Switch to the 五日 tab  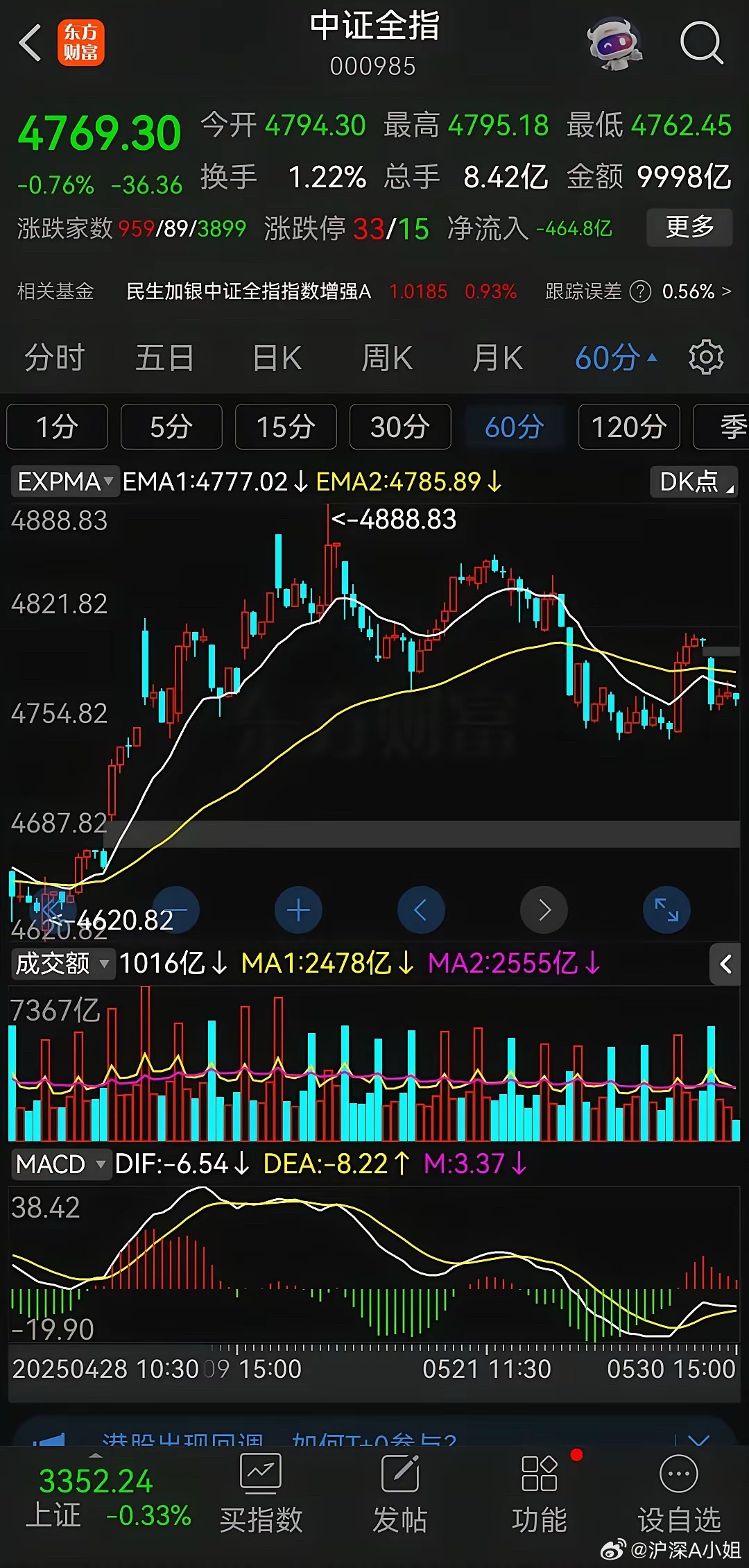165,358
